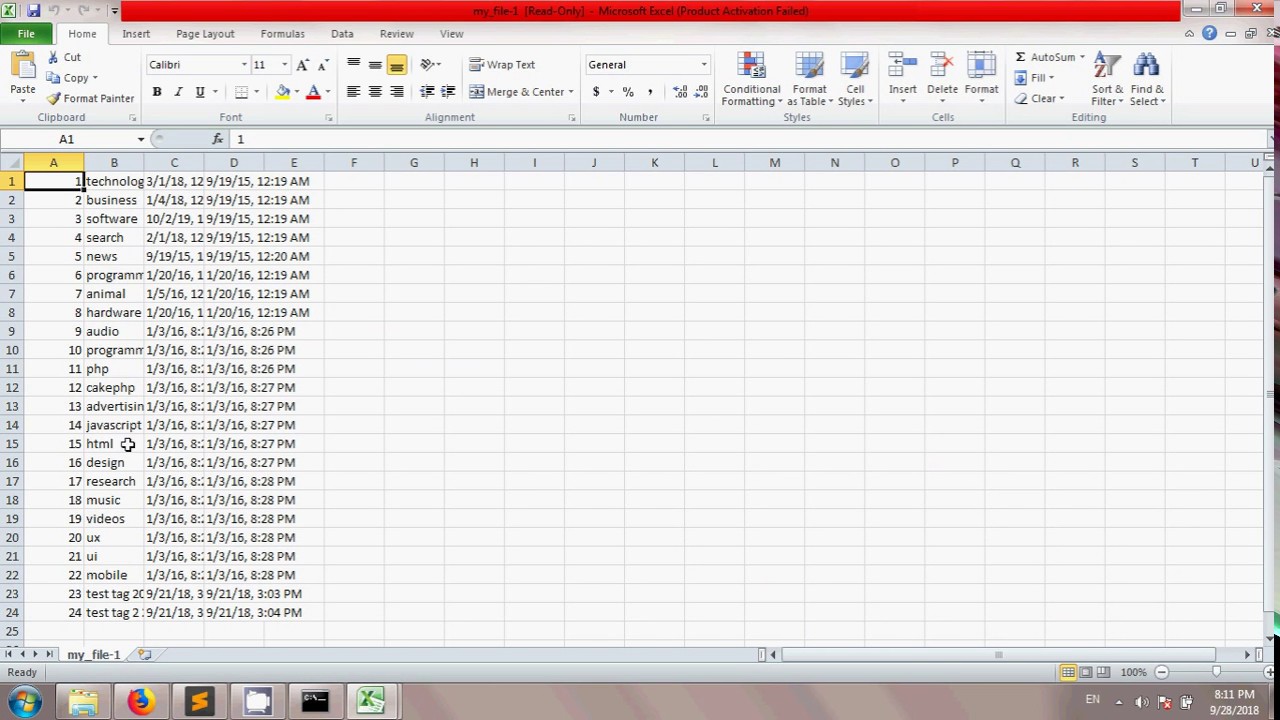Apply Accounting dollar format

pos(596,92)
